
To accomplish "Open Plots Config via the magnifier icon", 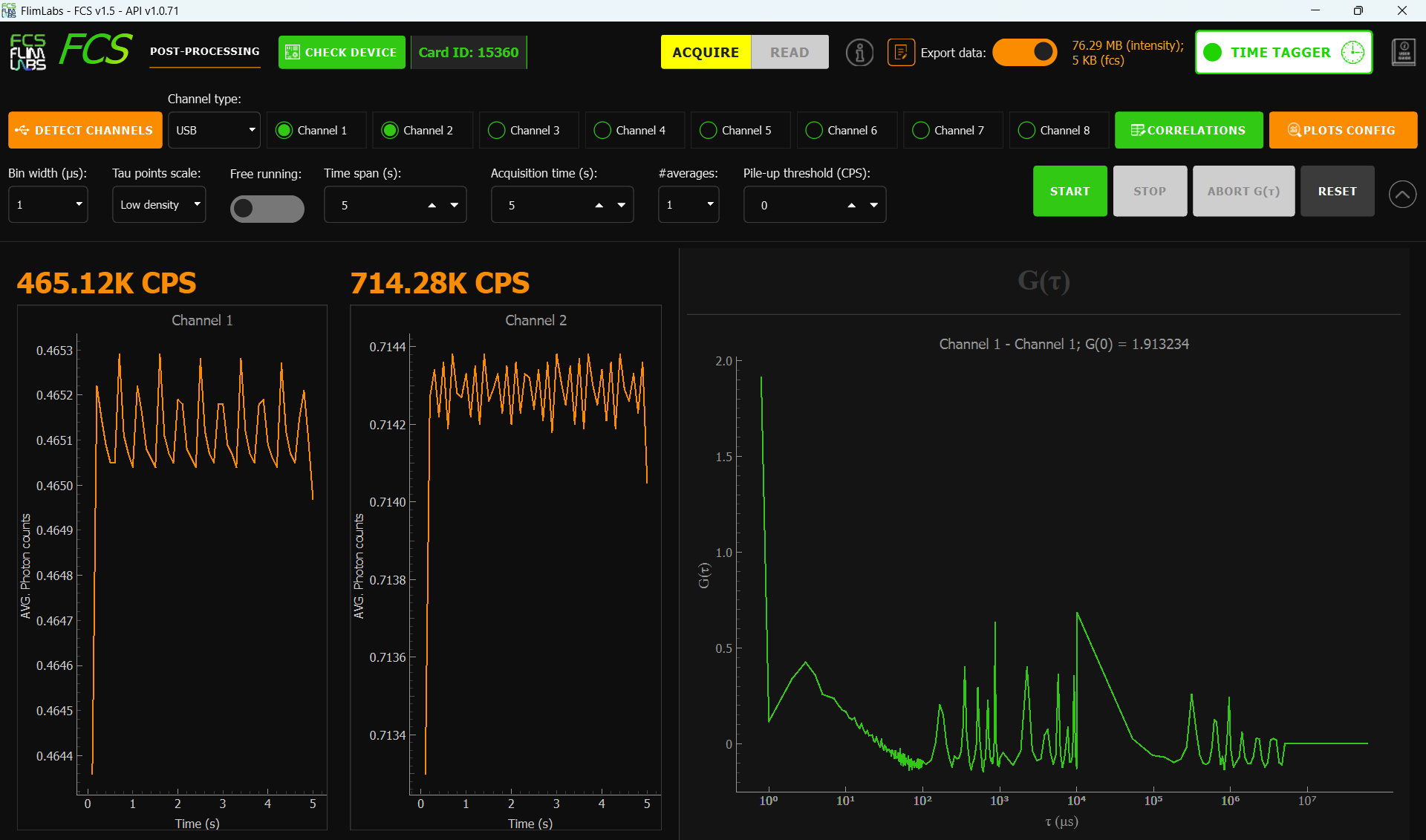I will pyautogui.click(x=1294, y=131).
